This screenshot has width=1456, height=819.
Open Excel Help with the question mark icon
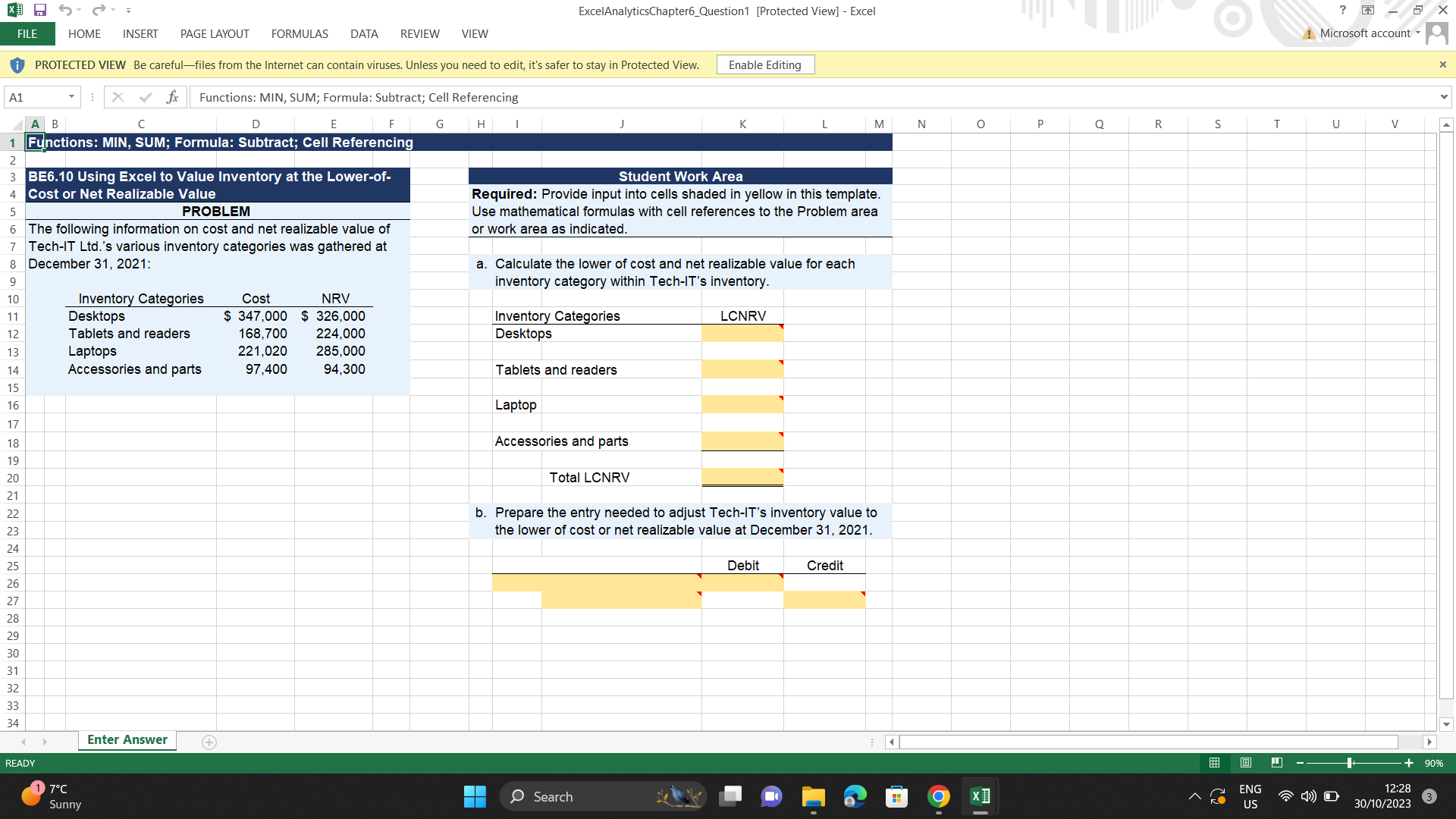(1342, 11)
